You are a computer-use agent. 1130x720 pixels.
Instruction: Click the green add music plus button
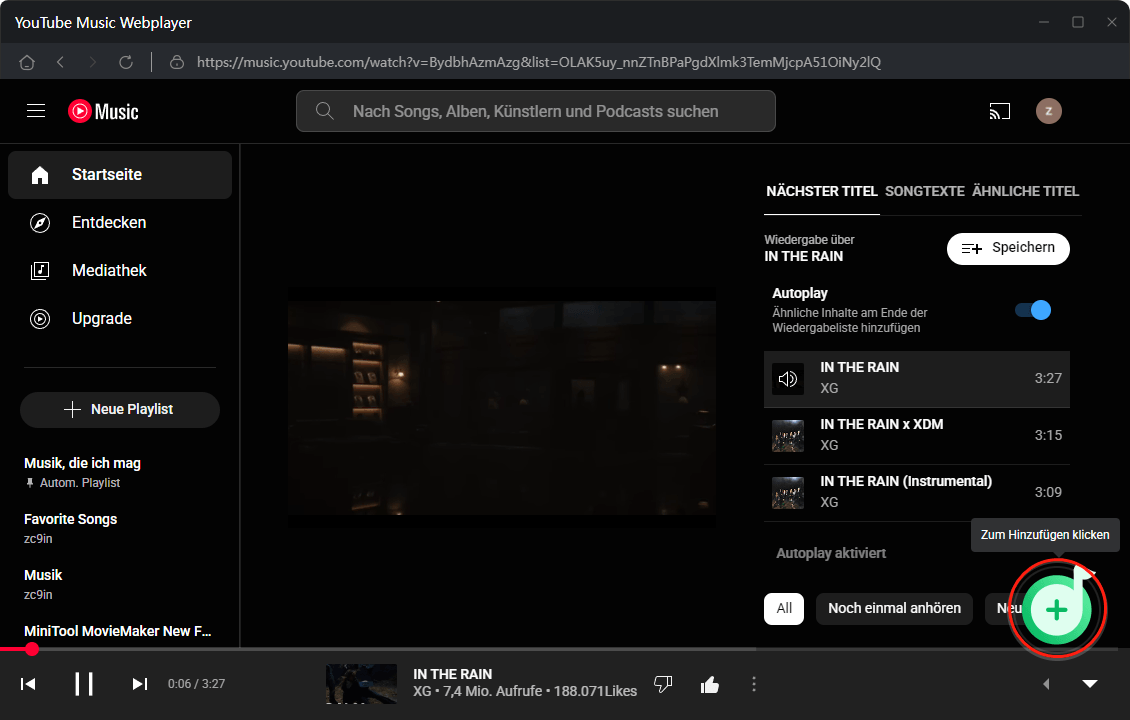(1056, 610)
